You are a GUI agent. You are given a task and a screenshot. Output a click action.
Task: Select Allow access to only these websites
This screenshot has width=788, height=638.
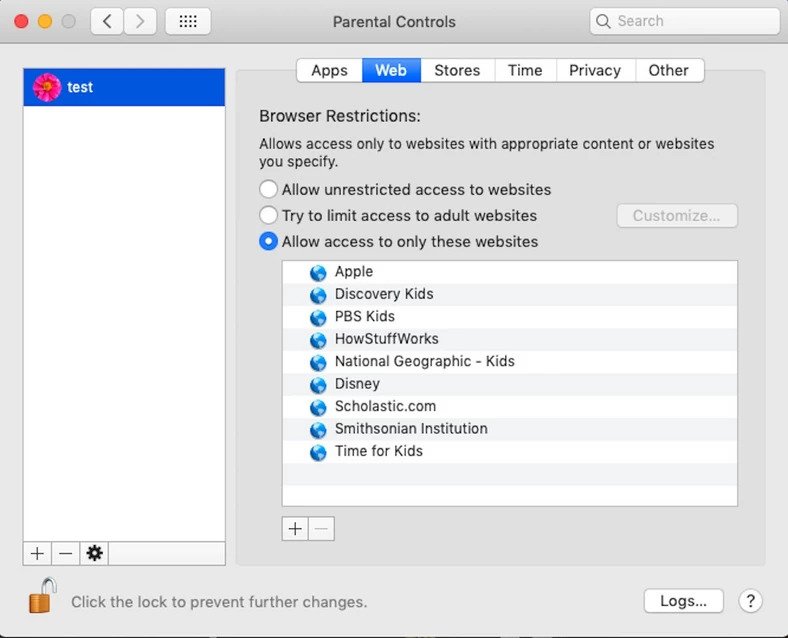268,242
